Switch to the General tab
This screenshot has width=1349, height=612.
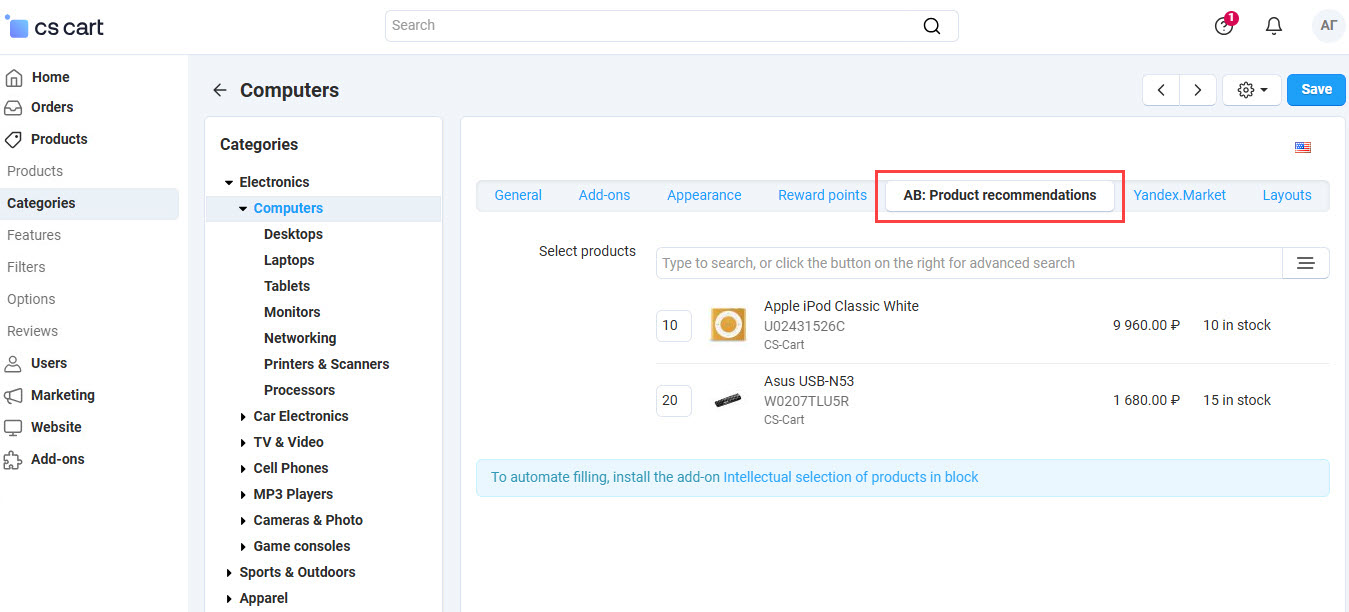point(518,195)
